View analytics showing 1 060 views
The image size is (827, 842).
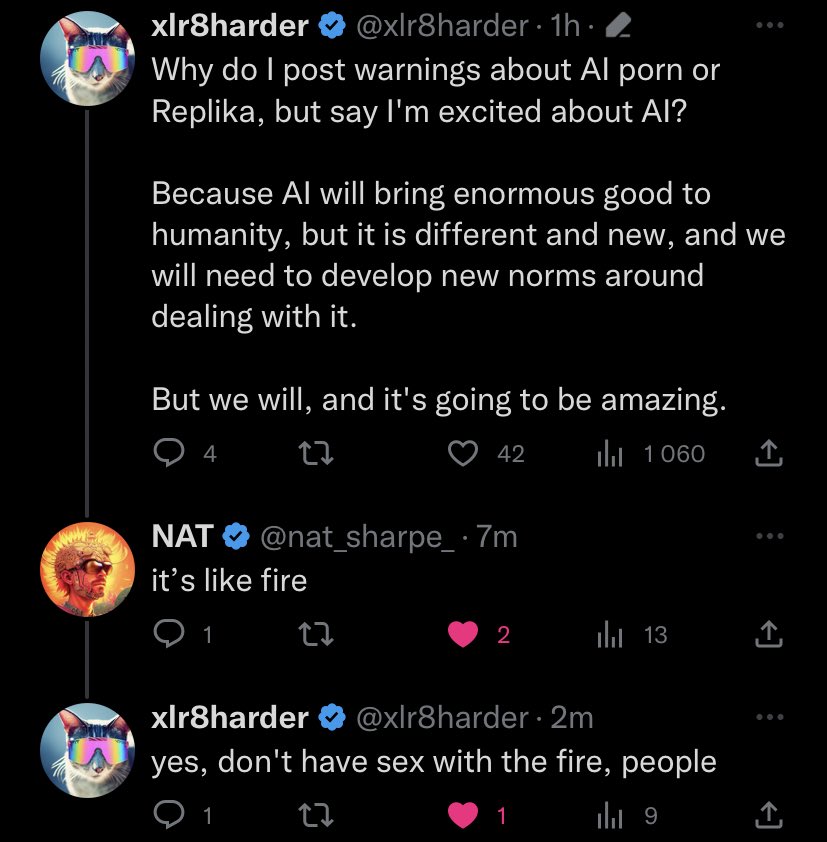610,454
